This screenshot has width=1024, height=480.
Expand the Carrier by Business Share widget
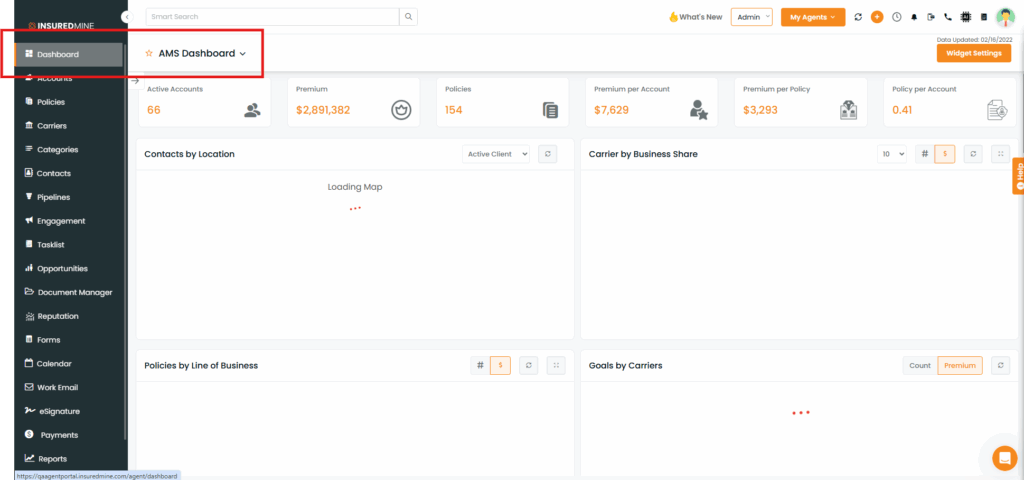1000,154
